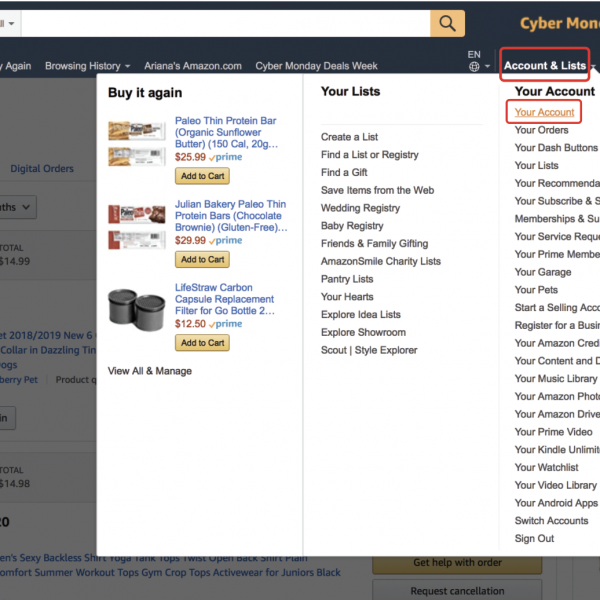This screenshot has height=600, width=600.
Task: Open Scout | Style Explorer
Action: 369,350
